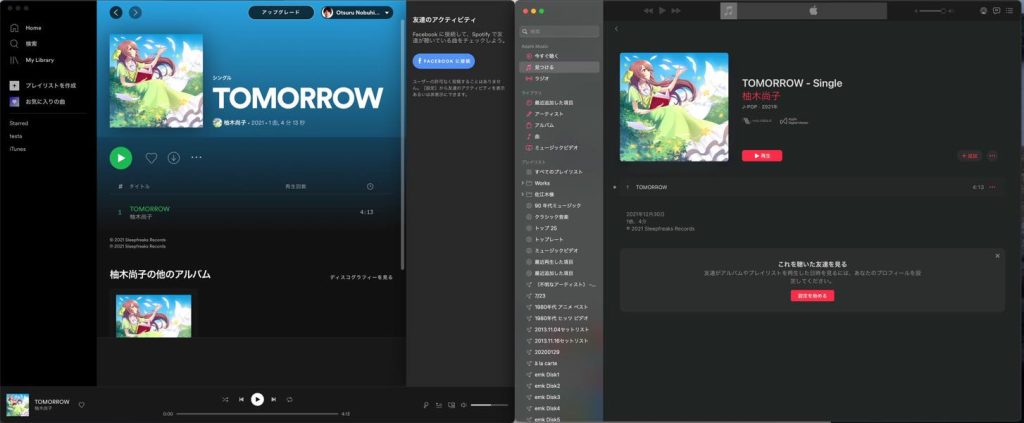This screenshot has height=423, width=1024.
Task: Toggle shuffle in Spotify player bar
Action: coord(225,399)
